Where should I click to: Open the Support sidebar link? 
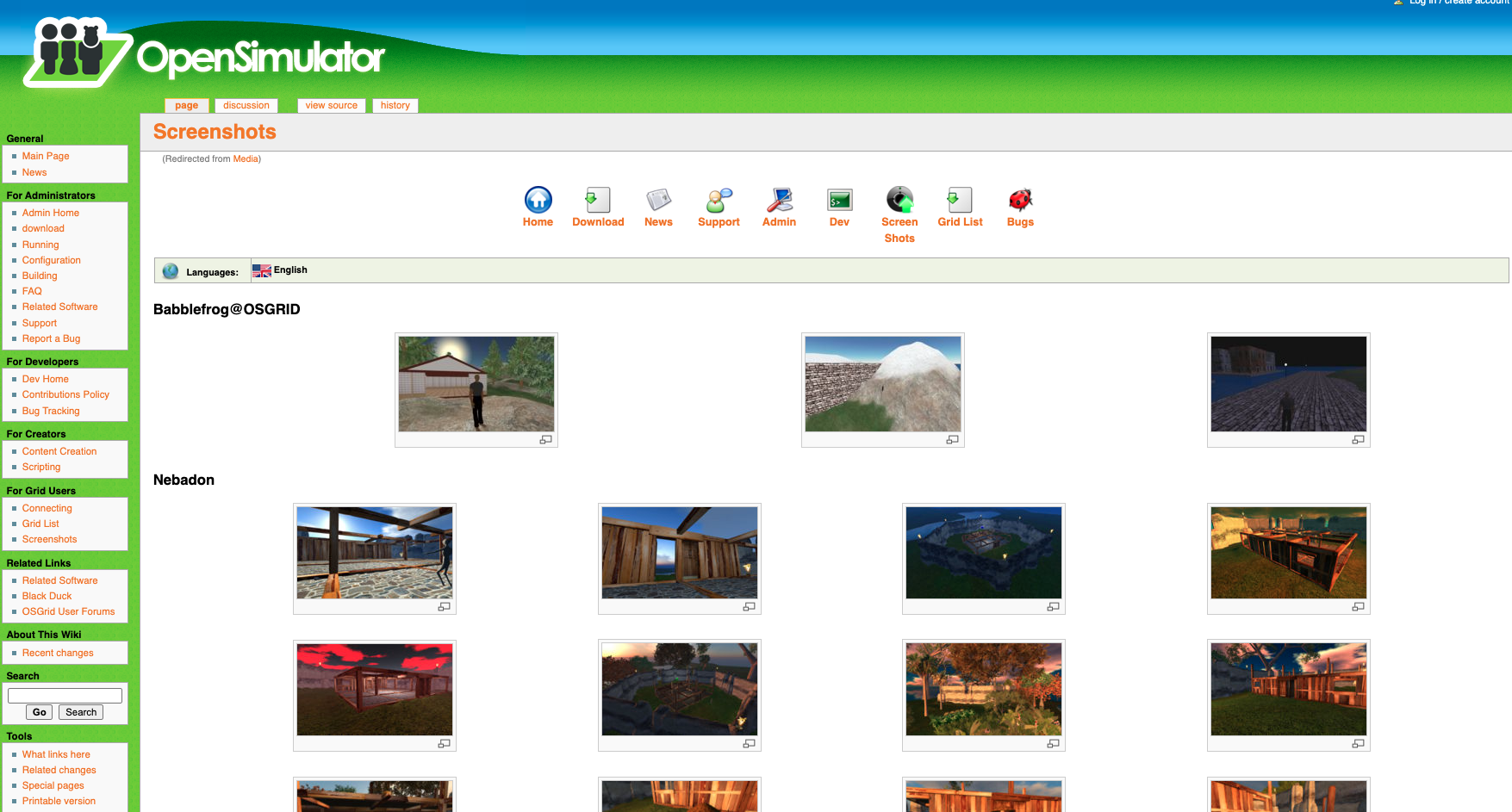[40, 323]
